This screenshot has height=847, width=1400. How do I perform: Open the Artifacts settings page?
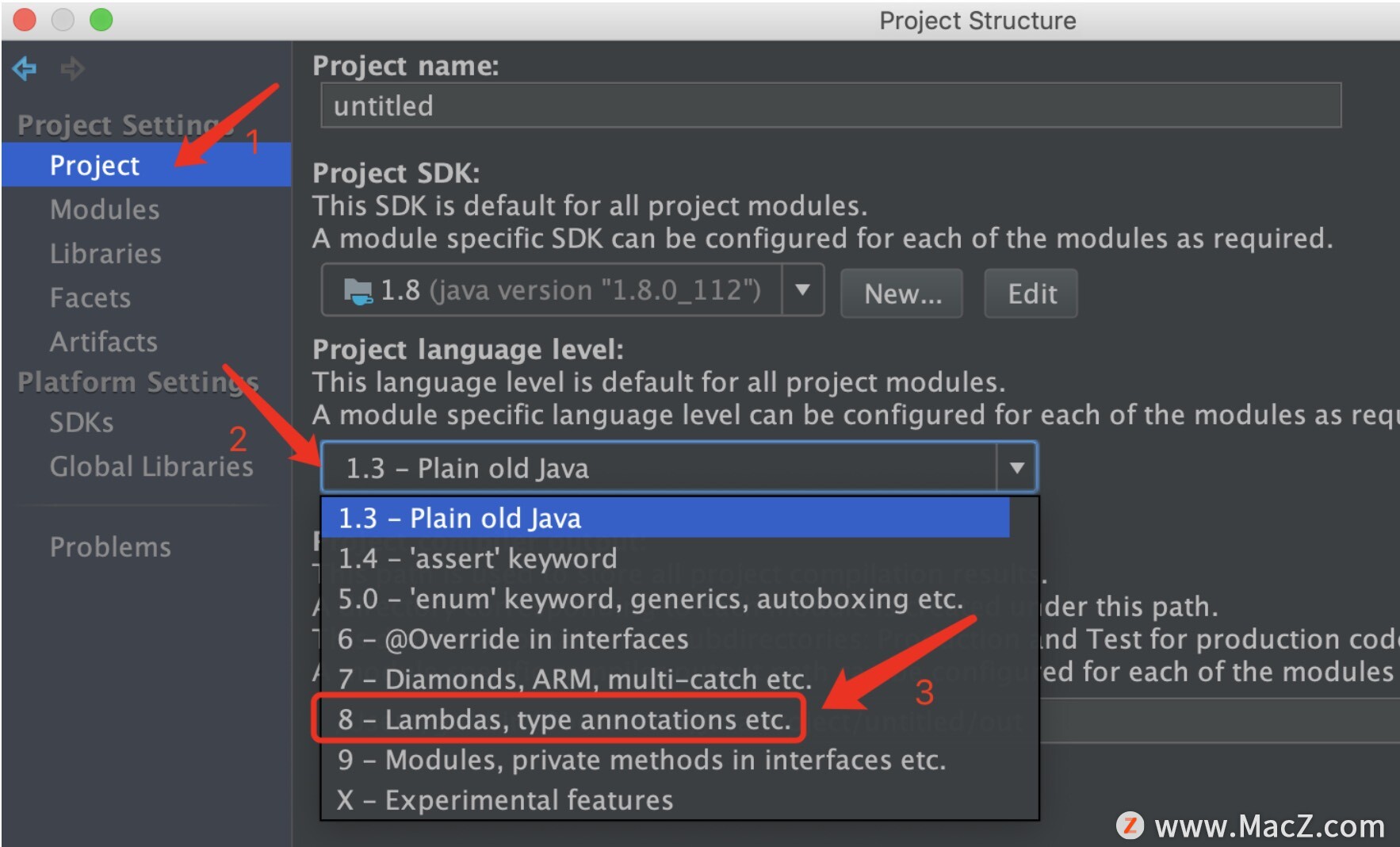[104, 342]
